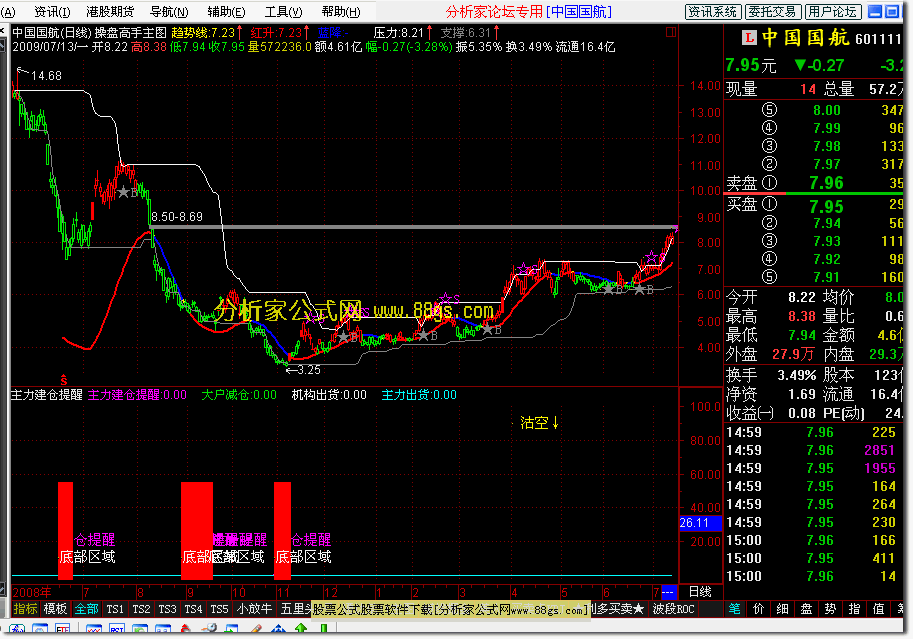This screenshot has height=639, width=913.
Task: Select the 小放牛 indicator tab
Action: [x=254, y=609]
